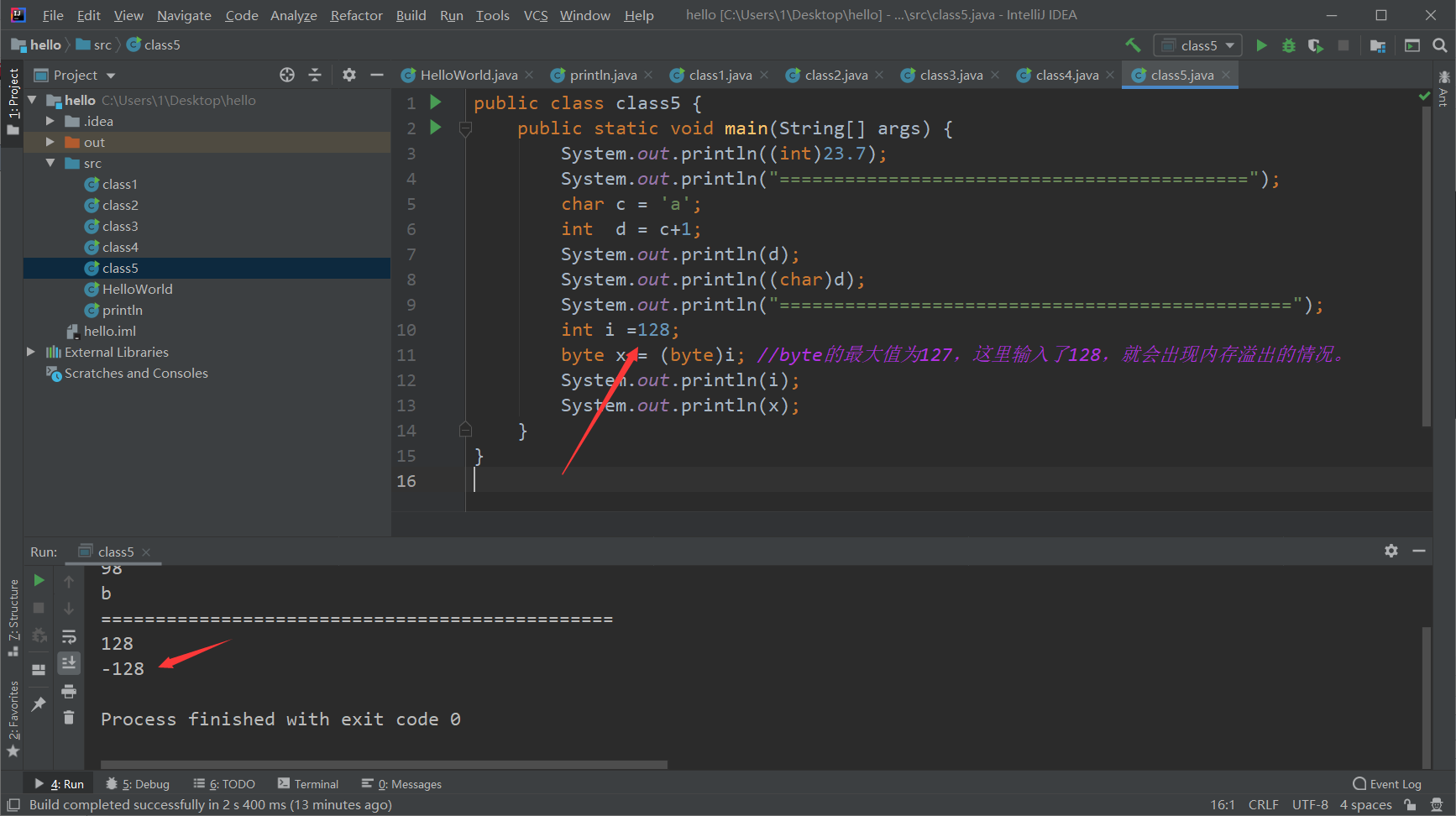Toggle Soft-Wrap in the Run console

click(69, 636)
